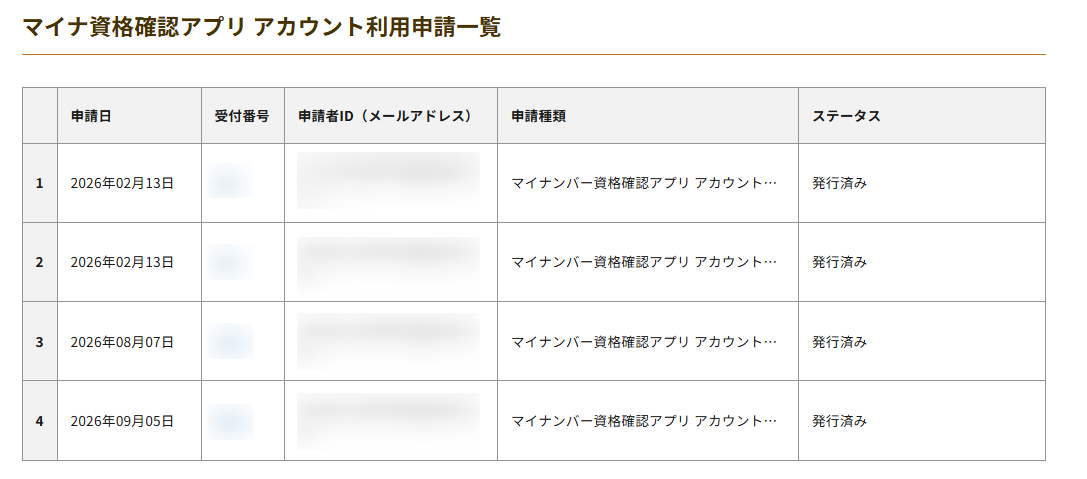Select row number 1 cell
This screenshot has width=1087, height=479.
click(x=40, y=183)
